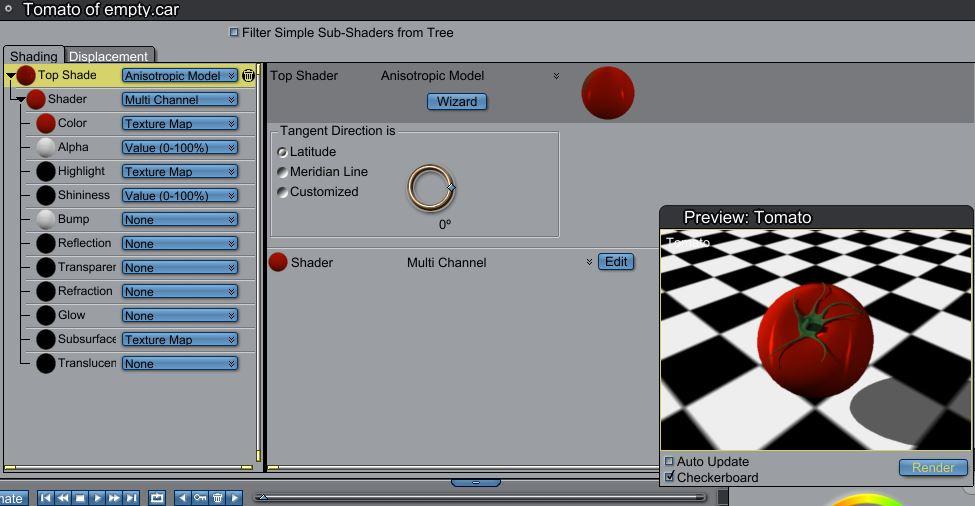Play the animation
975x506 pixels.
97,497
